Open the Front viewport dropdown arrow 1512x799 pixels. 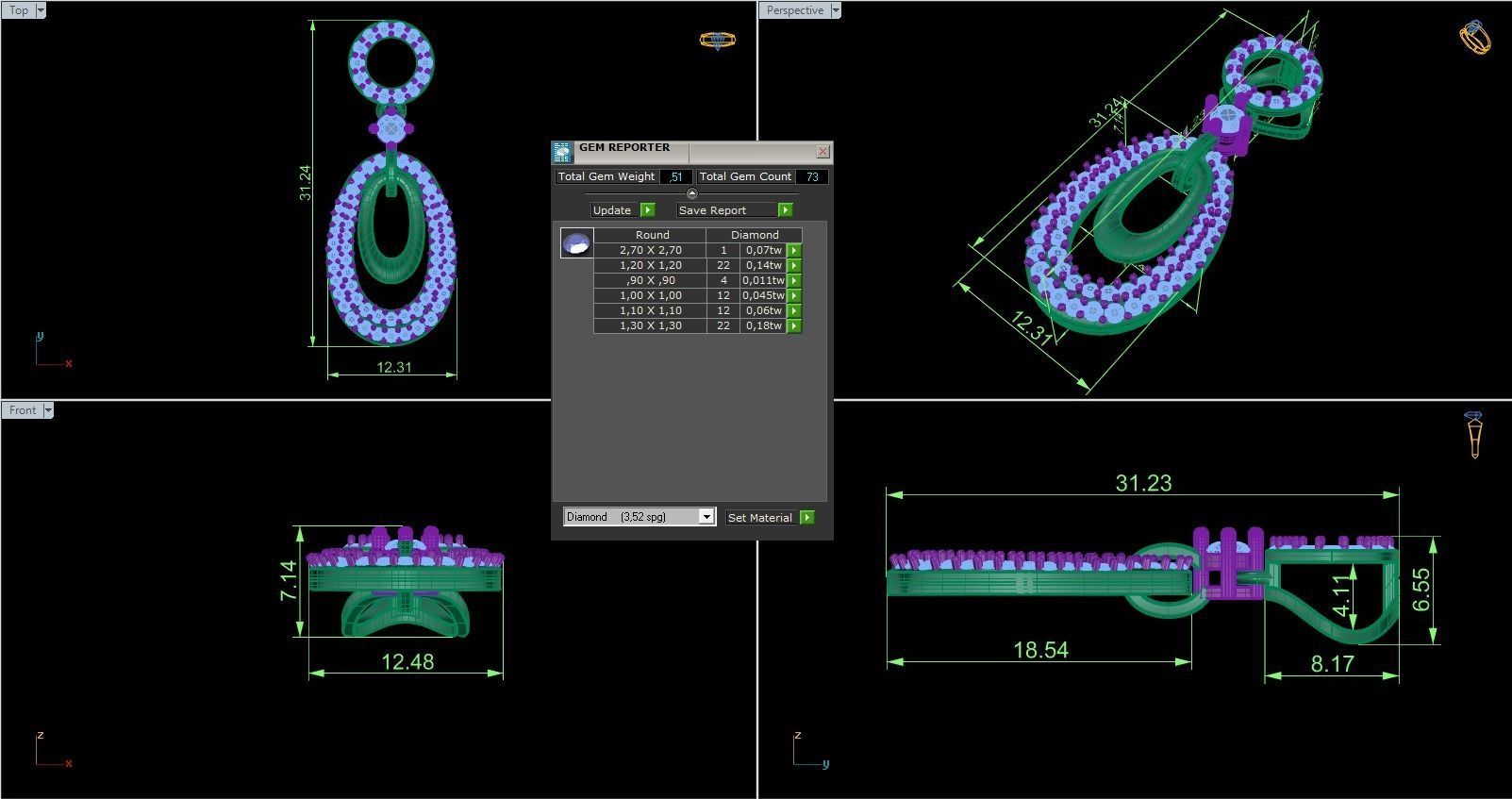(x=48, y=410)
